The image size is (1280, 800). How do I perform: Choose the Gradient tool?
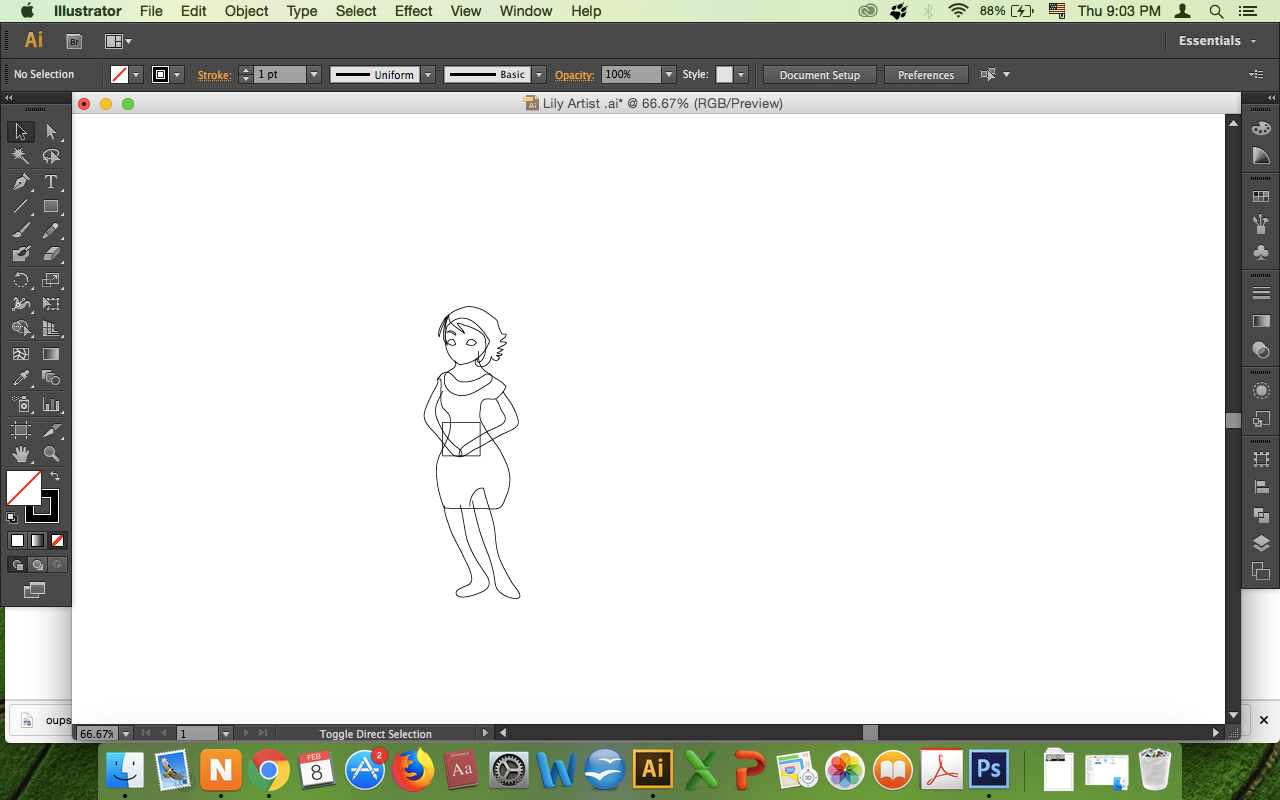point(51,354)
